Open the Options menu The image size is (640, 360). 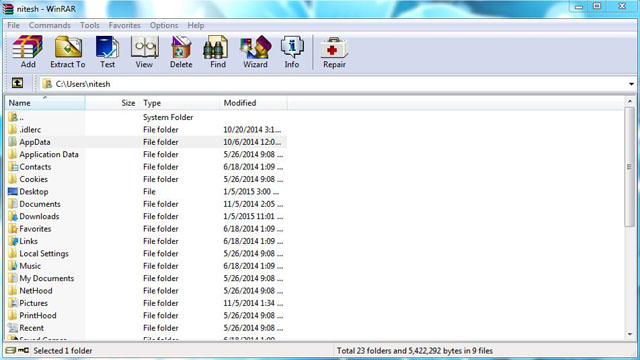pyautogui.click(x=164, y=25)
